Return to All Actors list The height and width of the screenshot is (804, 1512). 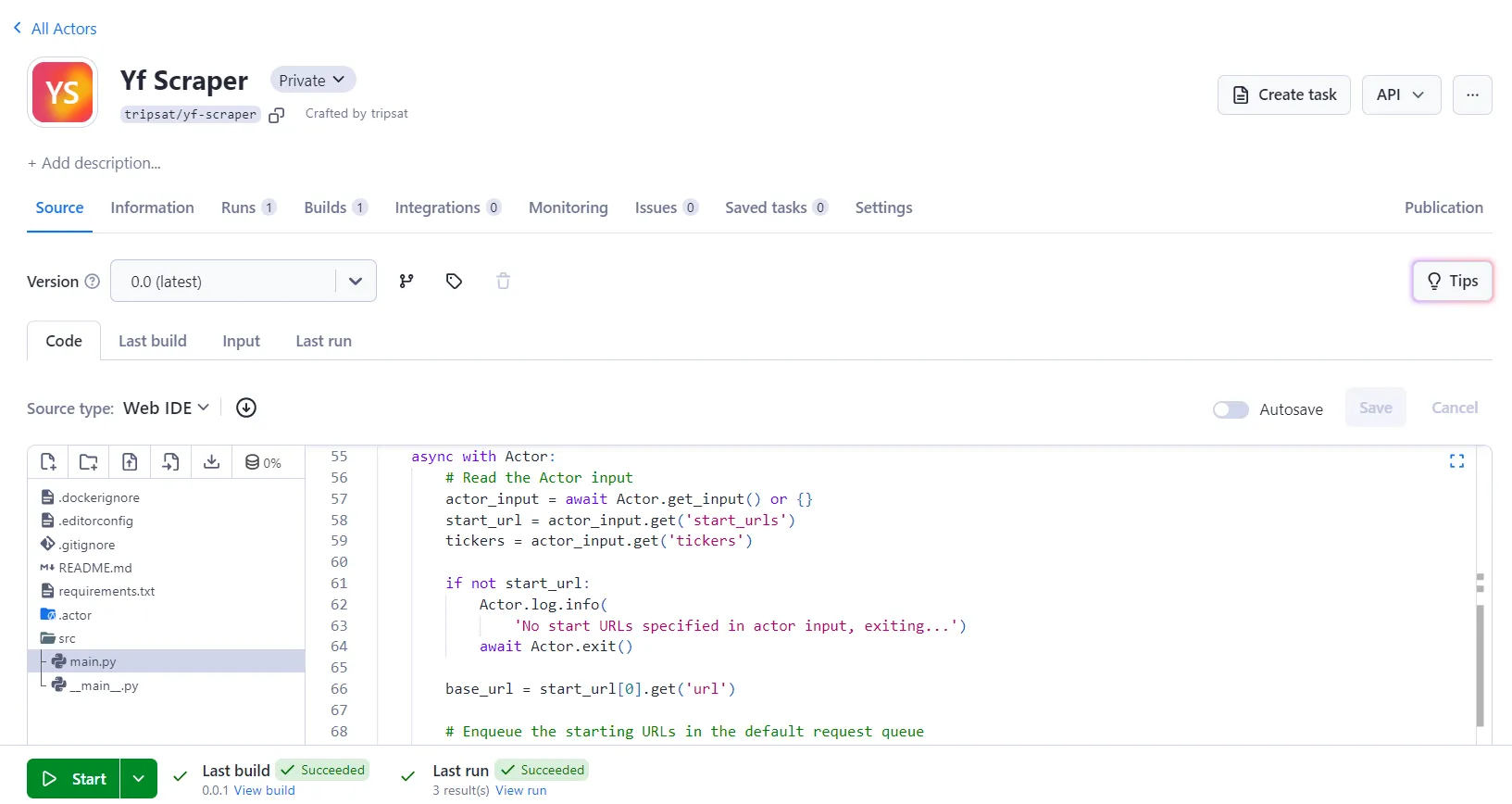click(64, 29)
